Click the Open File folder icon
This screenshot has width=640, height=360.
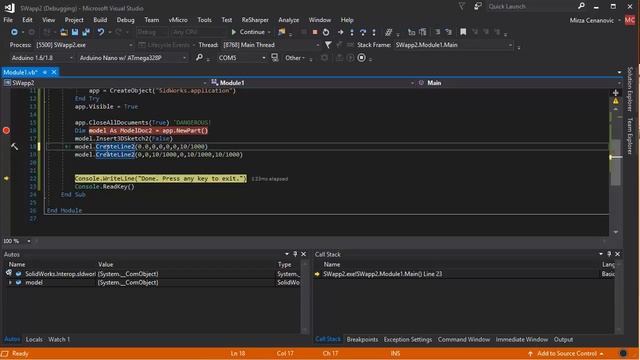coord(64,32)
